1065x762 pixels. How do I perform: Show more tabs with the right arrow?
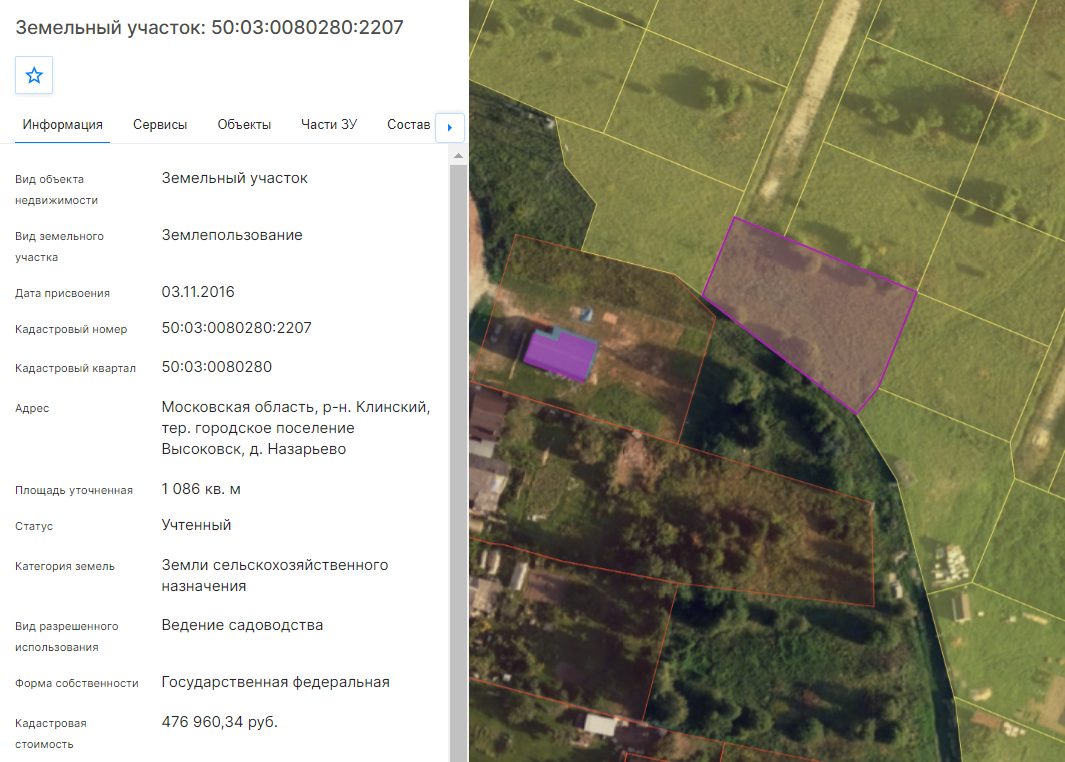(450, 127)
